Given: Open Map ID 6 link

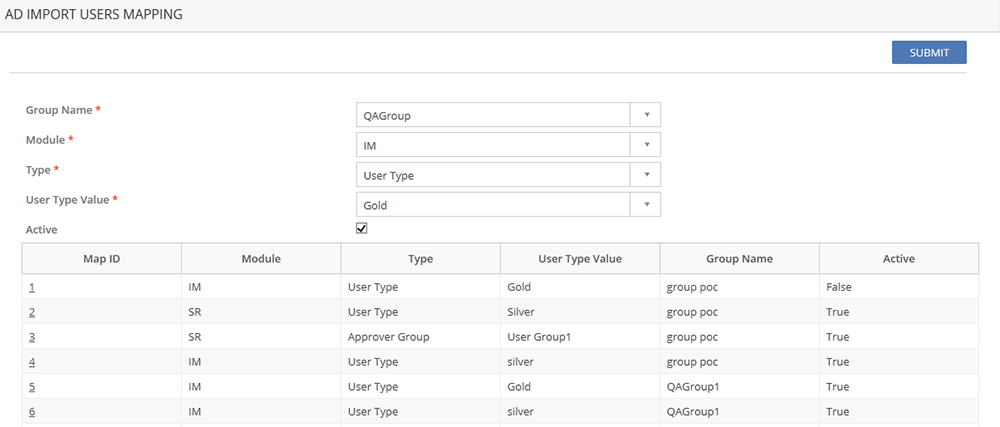Looking at the screenshot, I should click(32, 412).
